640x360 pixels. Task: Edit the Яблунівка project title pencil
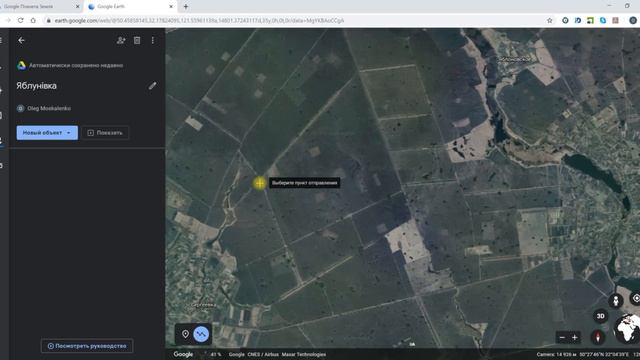152,86
